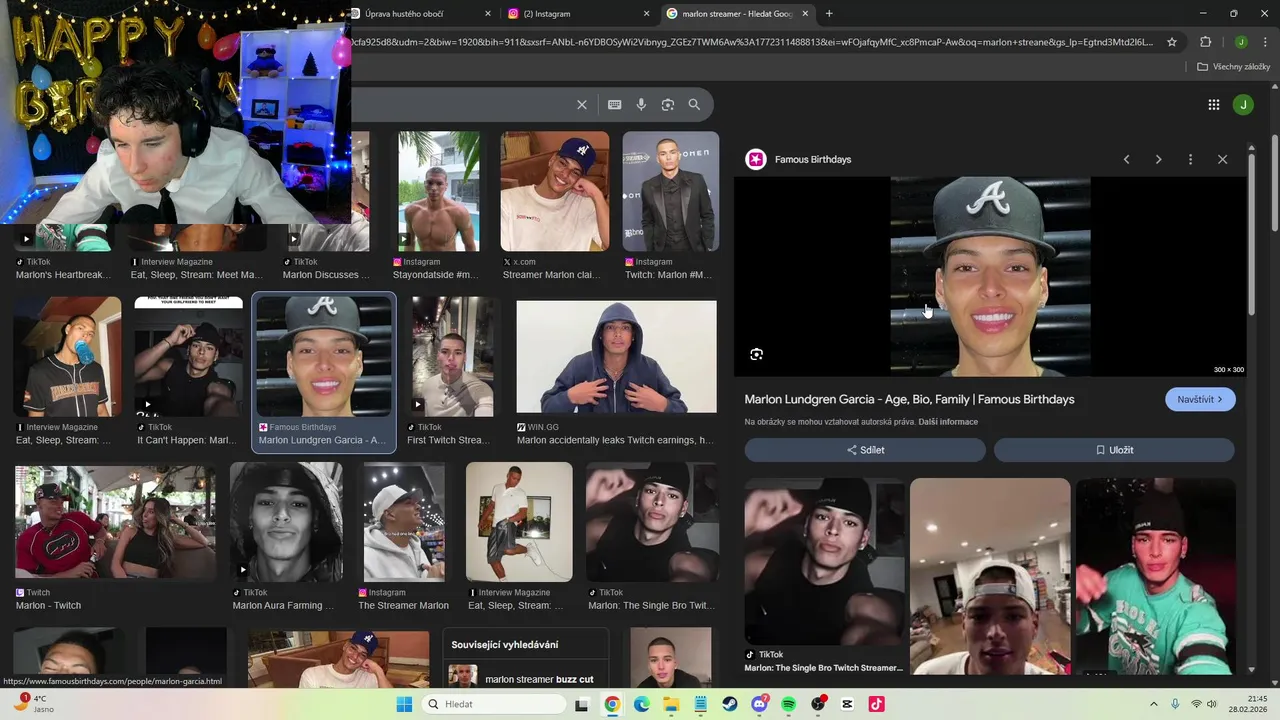Open Task View on the taskbar
The height and width of the screenshot is (720, 1280).
coord(582,704)
